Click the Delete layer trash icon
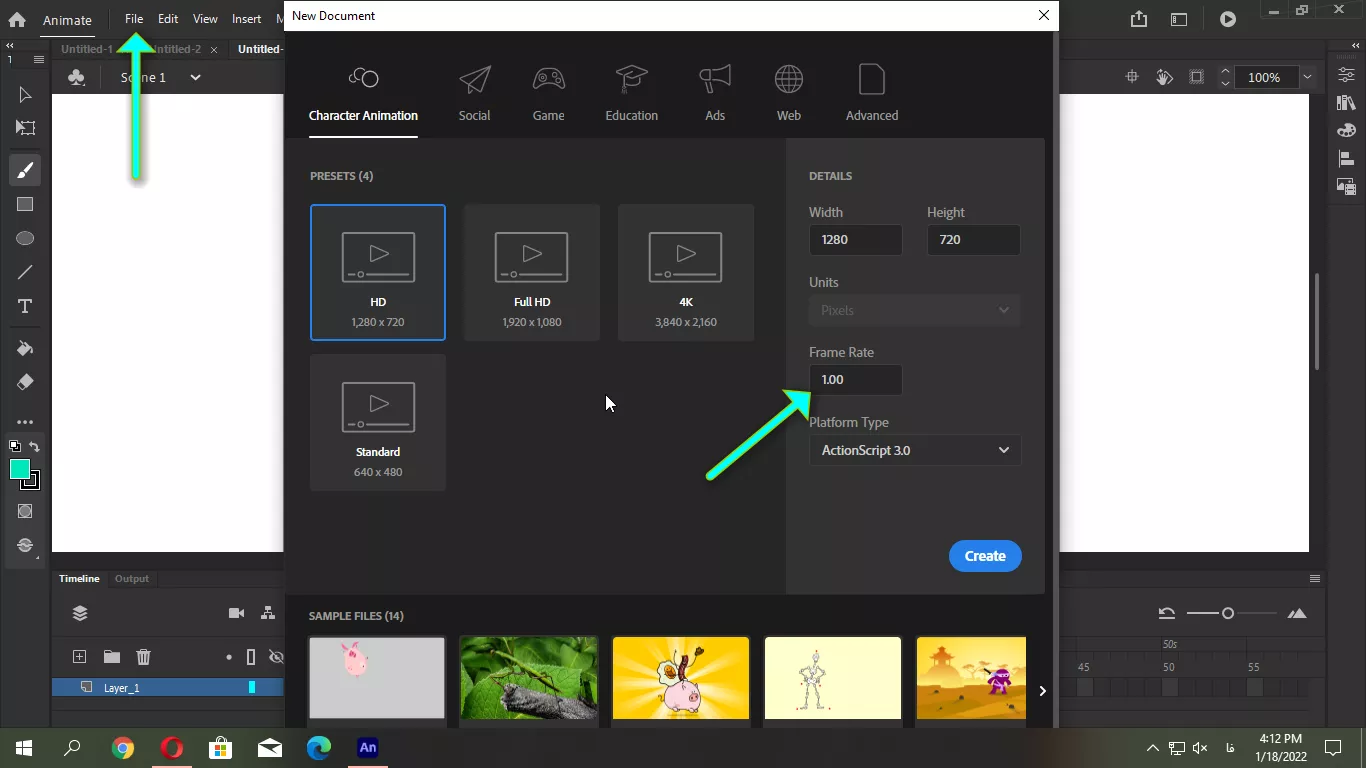 143,657
